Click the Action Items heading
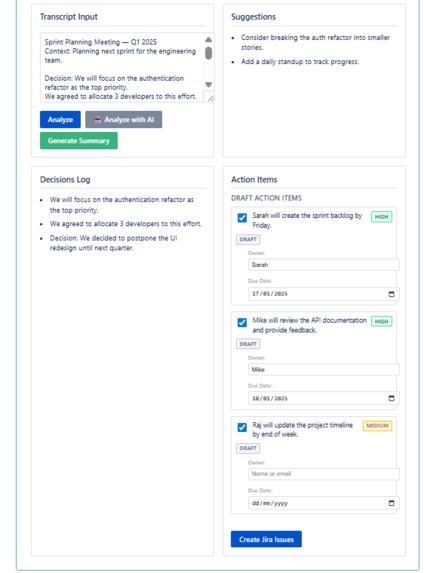The width and height of the screenshot is (424, 573). (254, 180)
